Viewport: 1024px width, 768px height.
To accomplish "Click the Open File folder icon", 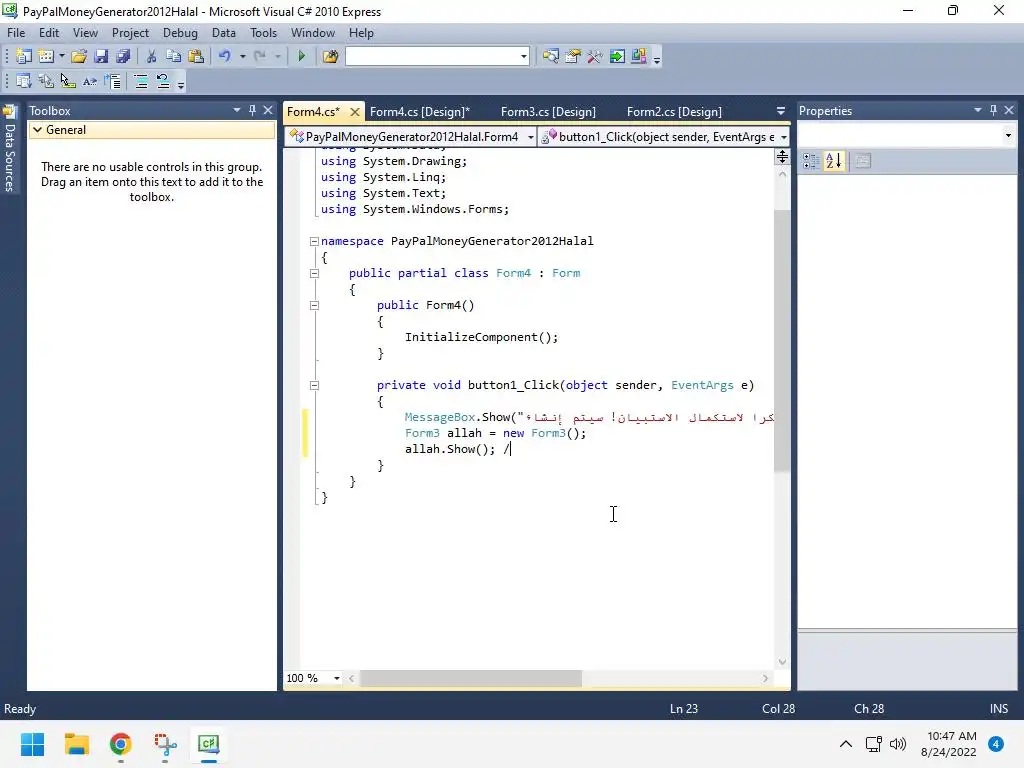I will pyautogui.click(x=79, y=57).
